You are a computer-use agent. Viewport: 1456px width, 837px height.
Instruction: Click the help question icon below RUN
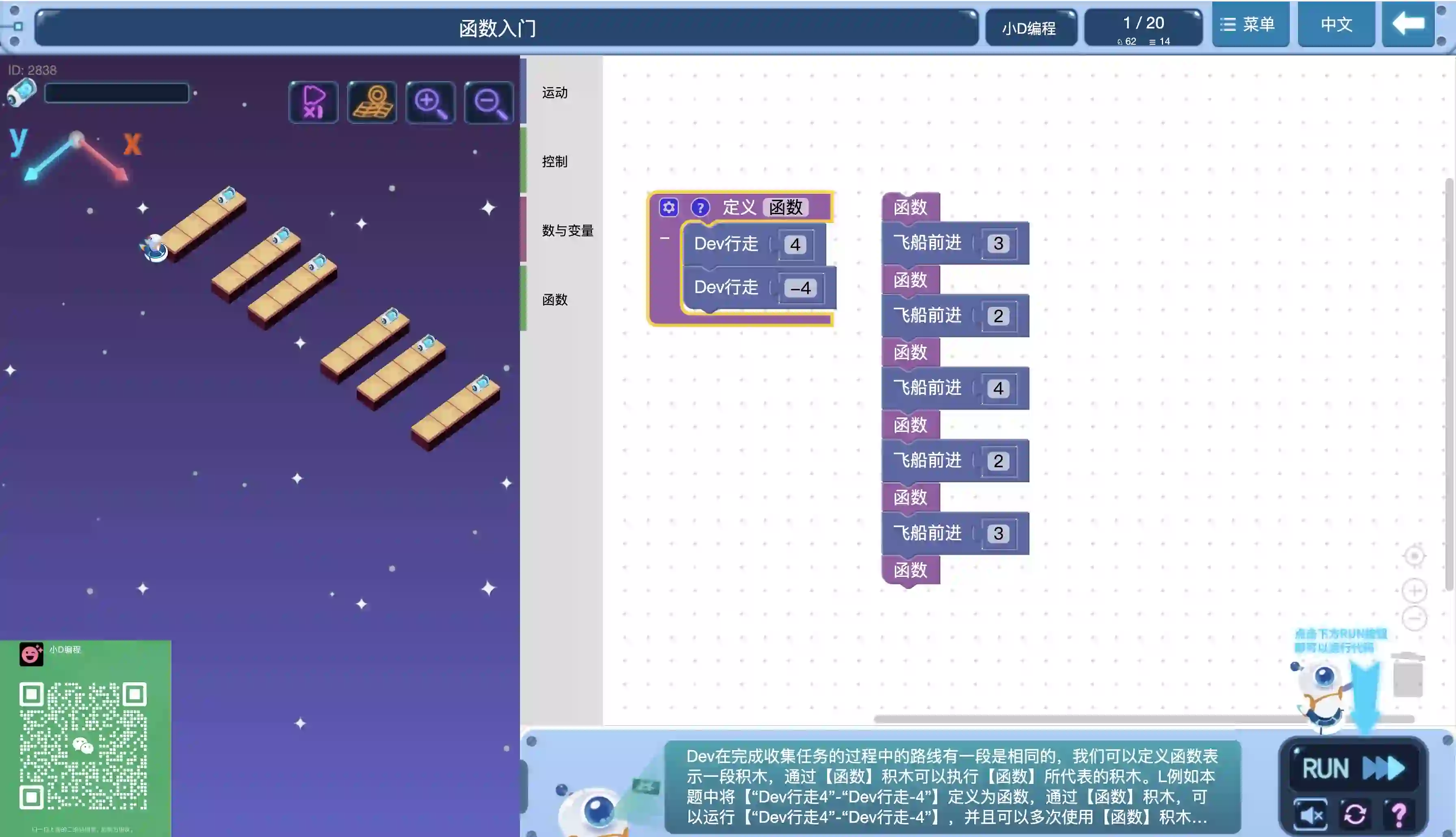pyautogui.click(x=1399, y=814)
